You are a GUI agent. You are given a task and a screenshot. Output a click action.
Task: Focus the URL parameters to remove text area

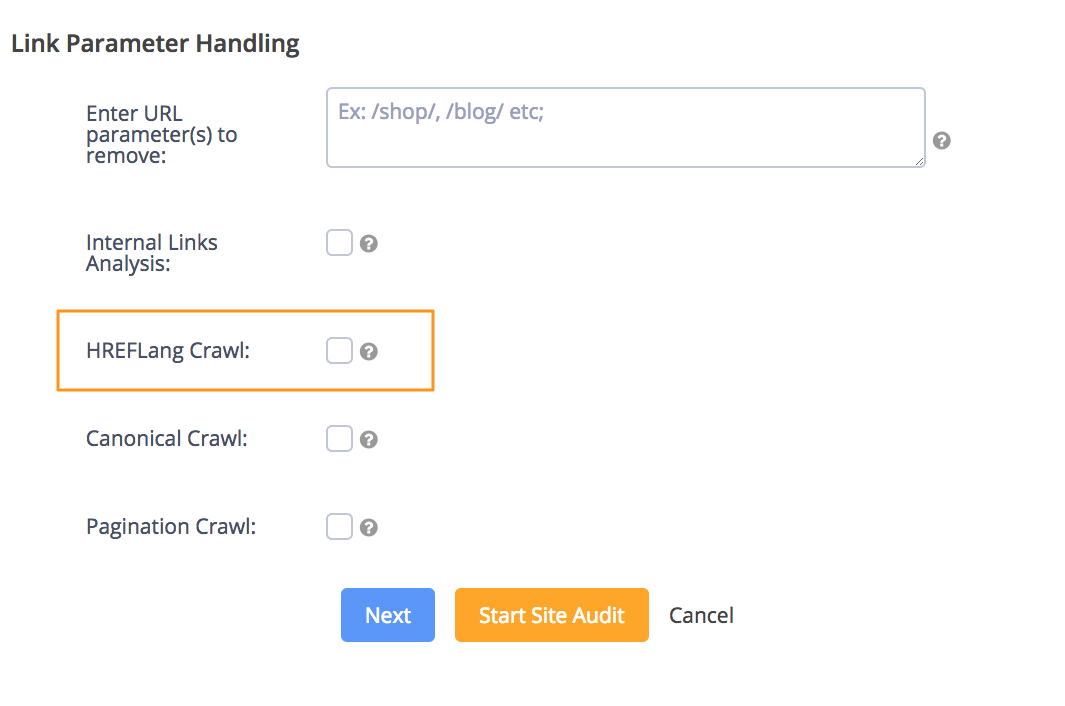pos(626,128)
